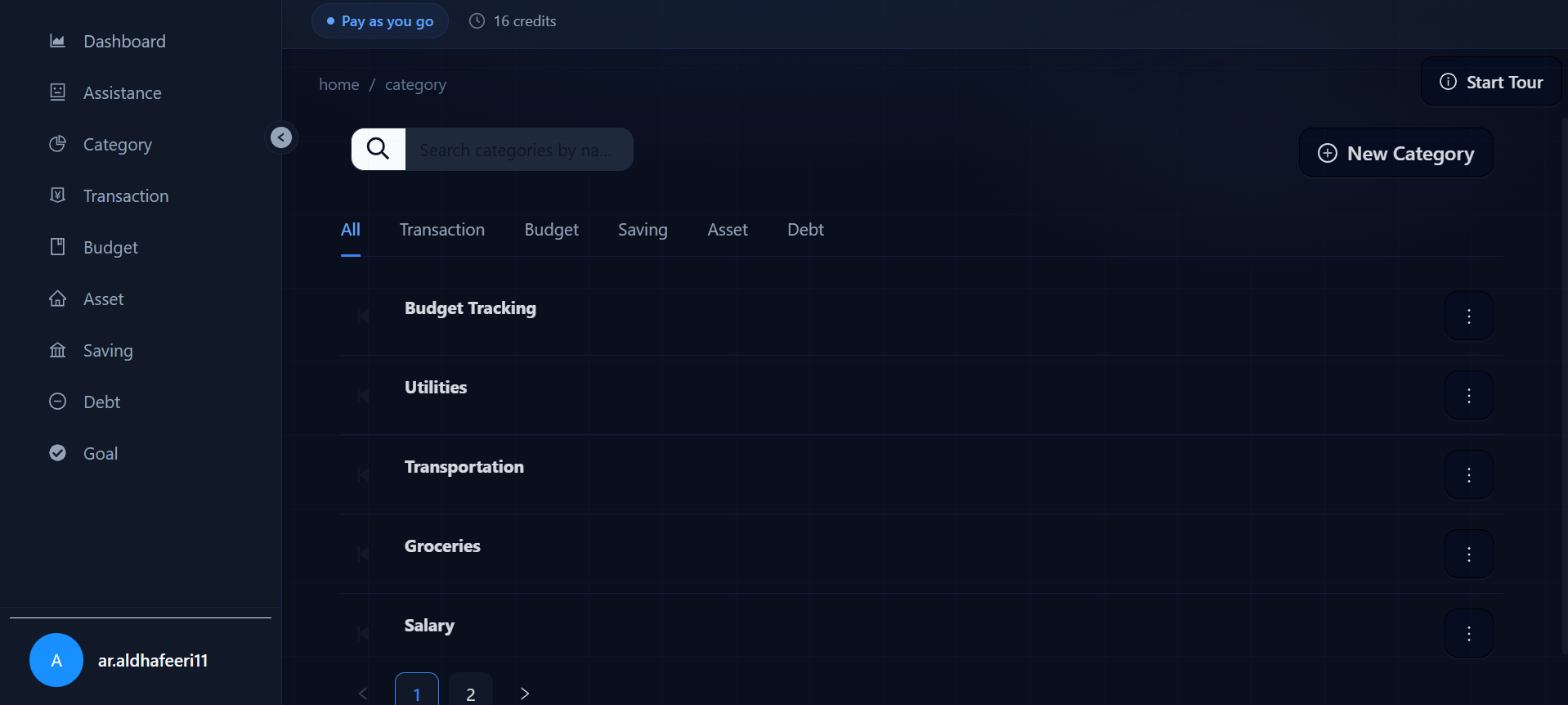This screenshot has width=1568, height=705.
Task: Click the plus icon in New Category
Action: 1328,153
